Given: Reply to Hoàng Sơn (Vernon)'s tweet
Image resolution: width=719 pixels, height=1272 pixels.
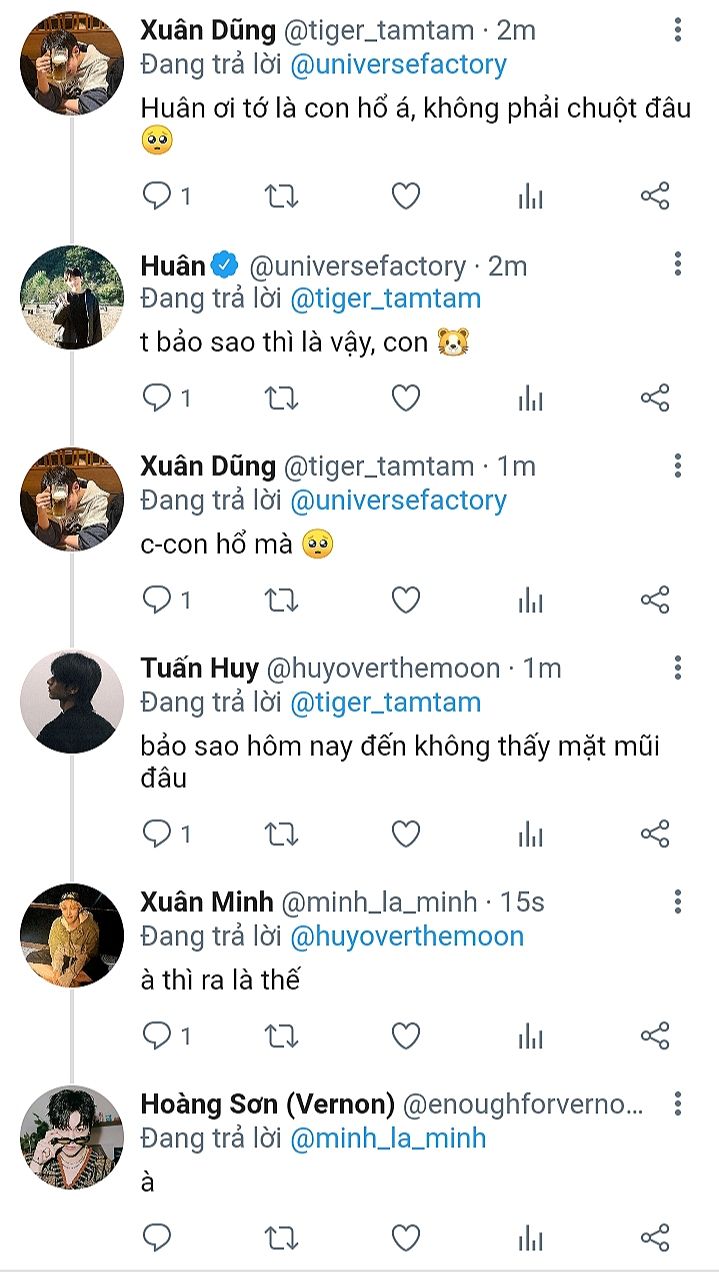Looking at the screenshot, I should tap(157, 1238).
